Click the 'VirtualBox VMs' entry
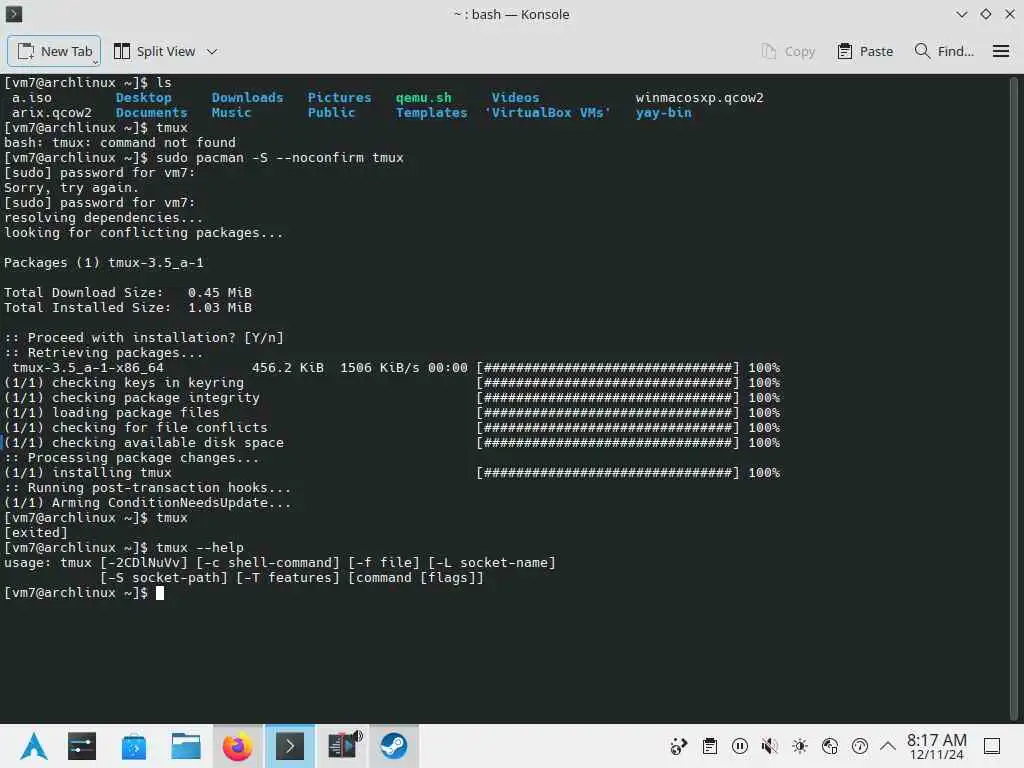Screen dimensions: 1024x768 pyautogui.click(x=547, y=112)
